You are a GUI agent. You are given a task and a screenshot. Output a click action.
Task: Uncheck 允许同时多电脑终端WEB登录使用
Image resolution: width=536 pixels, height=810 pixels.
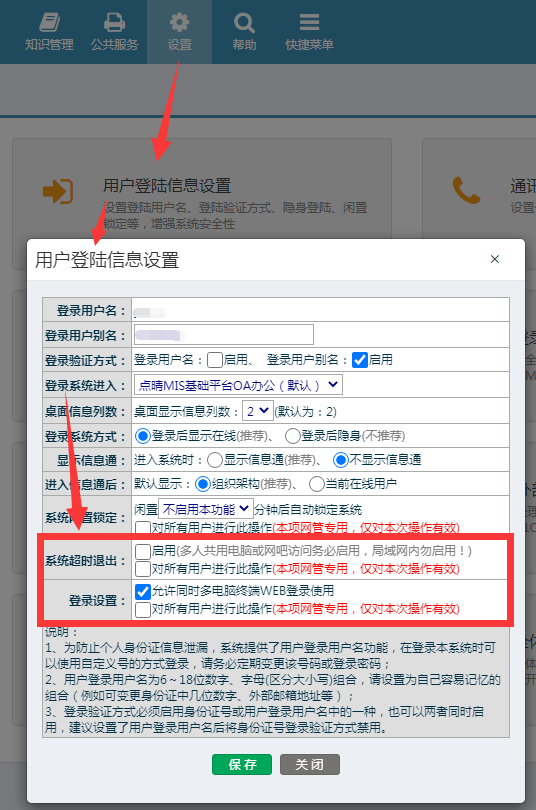click(143, 591)
